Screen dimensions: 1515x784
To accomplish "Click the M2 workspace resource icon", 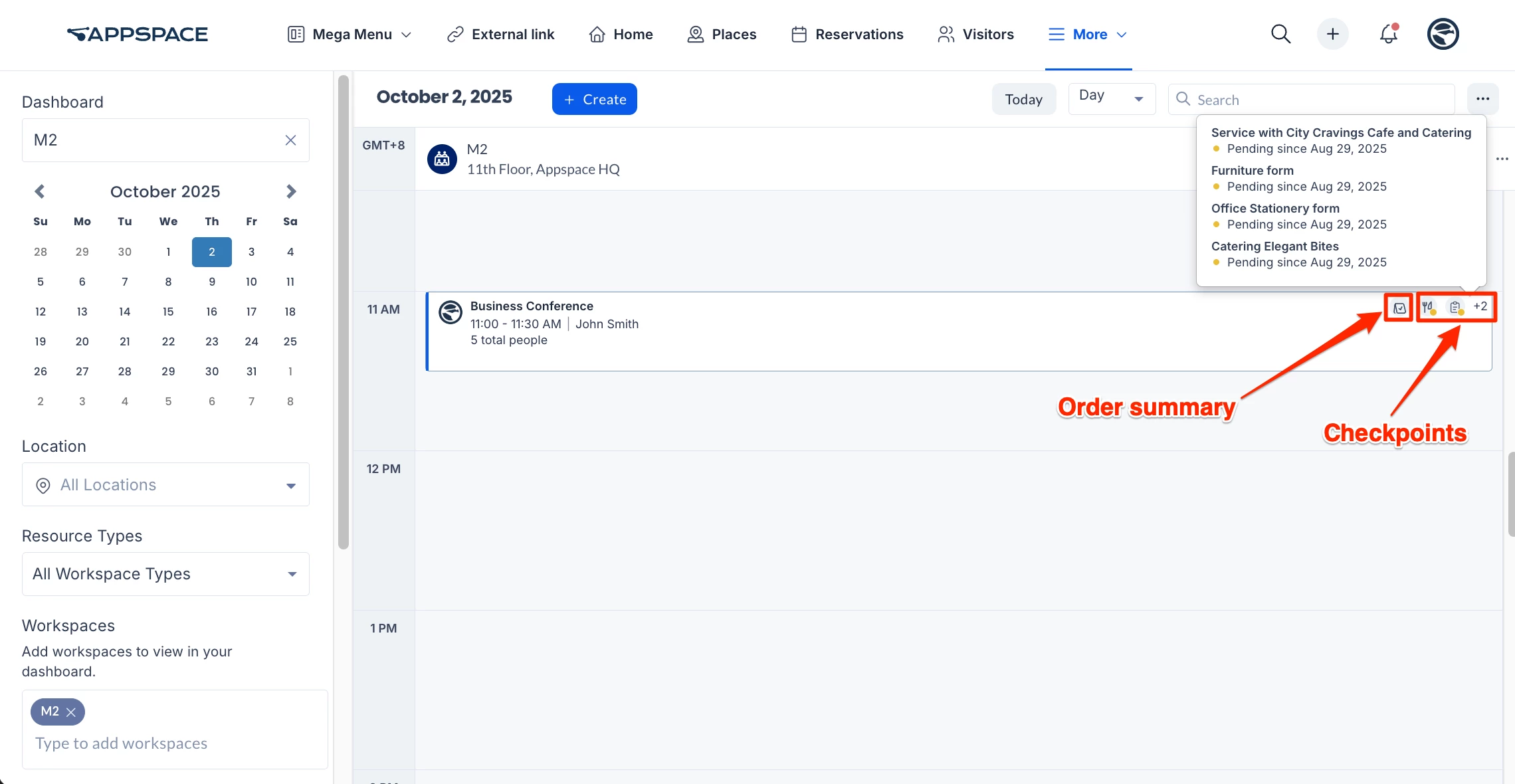I will click(442, 159).
